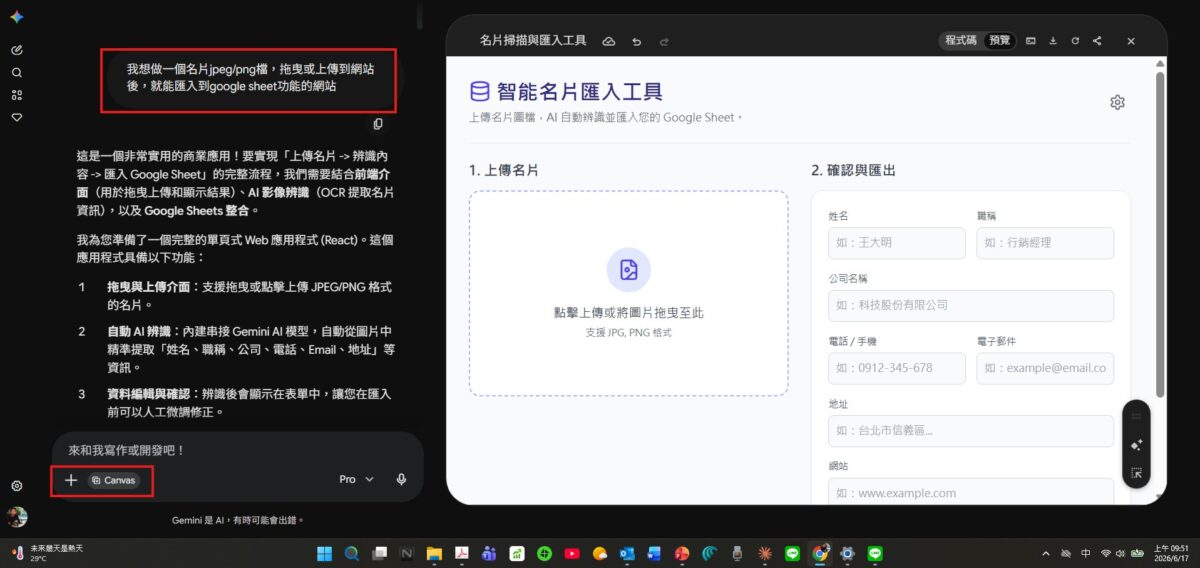Refresh the canvas preview
The width and height of the screenshot is (1200, 568).
click(x=1075, y=41)
